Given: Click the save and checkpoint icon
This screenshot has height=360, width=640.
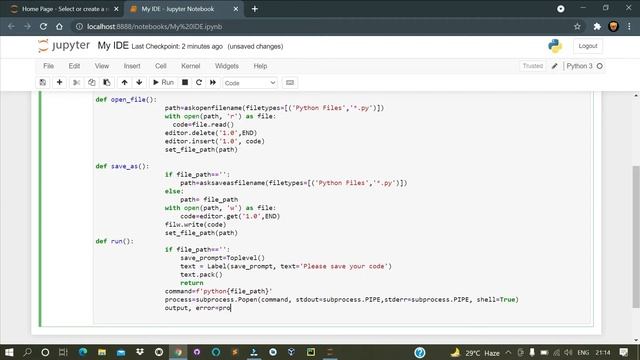Looking at the screenshot, I should [x=42, y=83].
